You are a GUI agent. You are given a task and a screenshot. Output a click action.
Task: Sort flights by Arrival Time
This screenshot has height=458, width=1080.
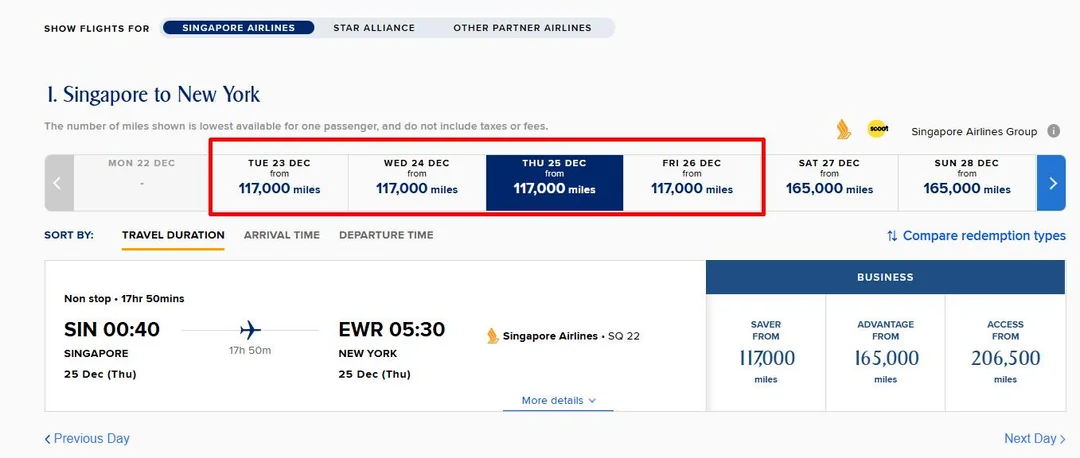282,235
